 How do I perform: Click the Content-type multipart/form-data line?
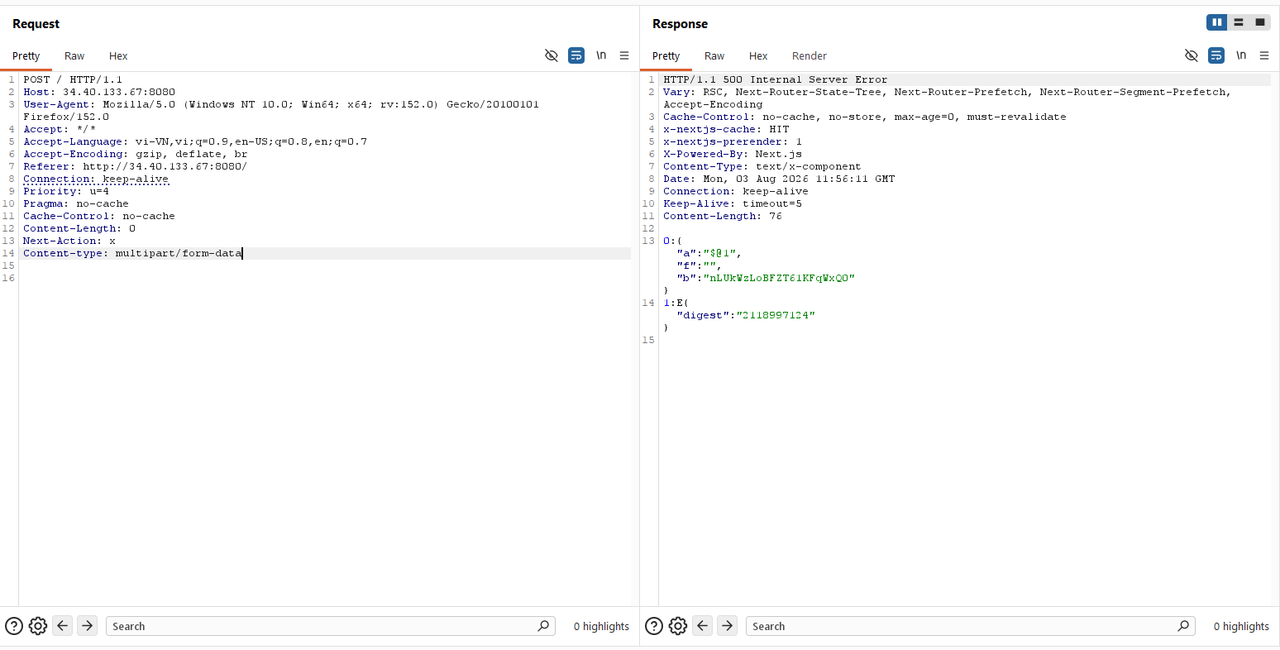pyautogui.click(x=132, y=253)
